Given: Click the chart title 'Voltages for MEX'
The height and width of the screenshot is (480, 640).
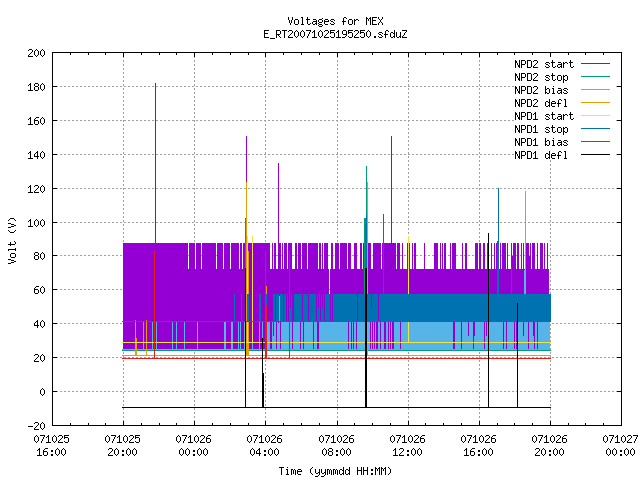Looking at the screenshot, I should [335, 21].
